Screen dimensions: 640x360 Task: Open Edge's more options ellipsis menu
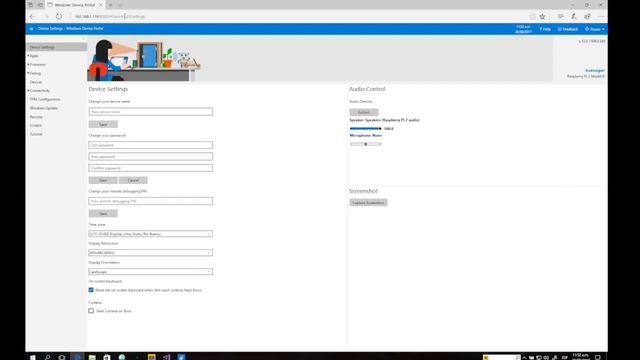point(601,16)
